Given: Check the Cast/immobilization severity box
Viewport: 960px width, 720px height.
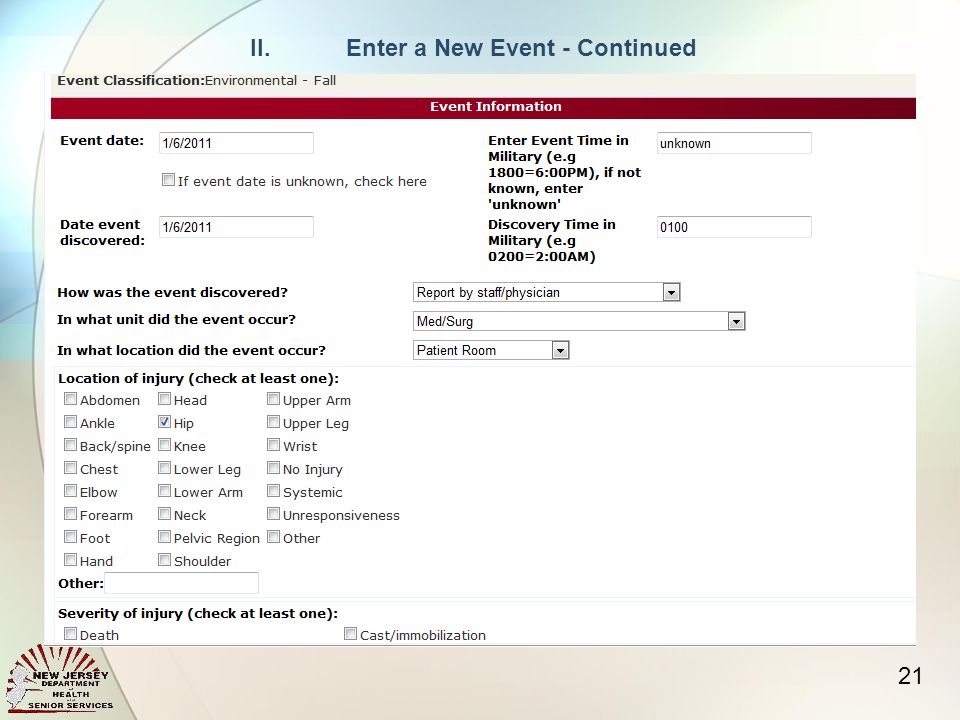Looking at the screenshot, I should [350, 634].
